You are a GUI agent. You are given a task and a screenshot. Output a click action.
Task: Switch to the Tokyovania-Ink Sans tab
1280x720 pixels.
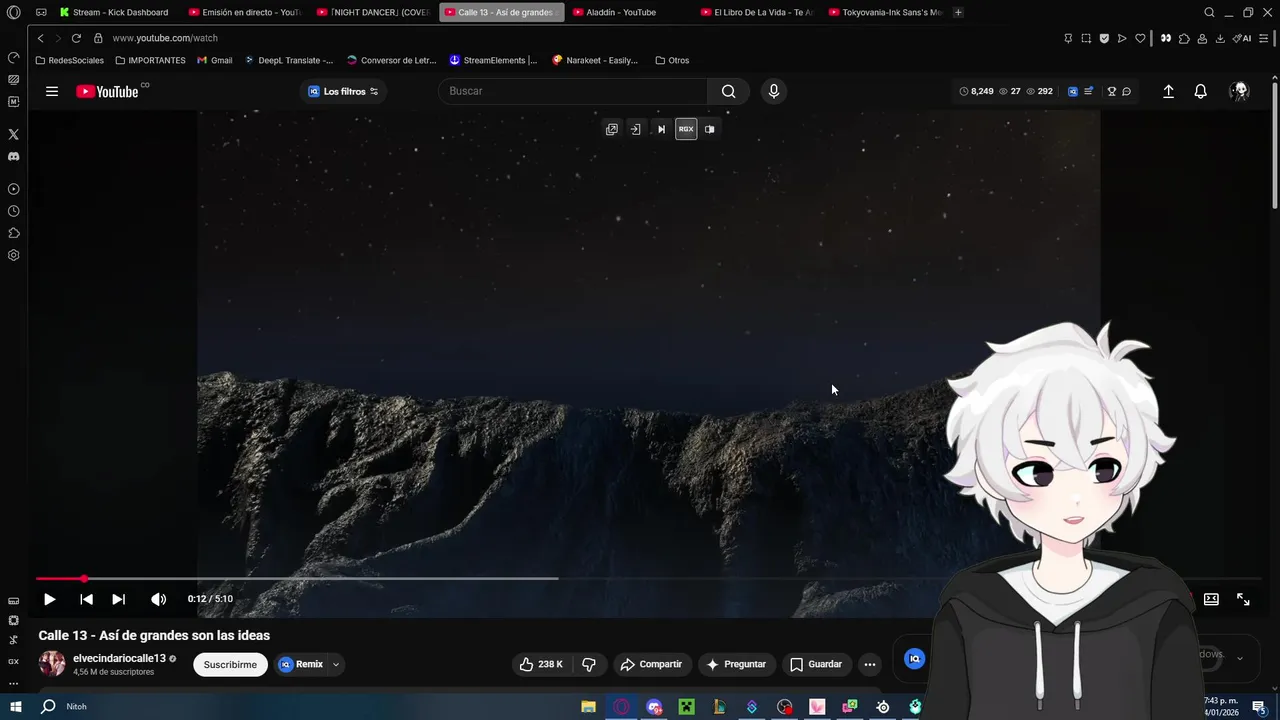point(886,12)
